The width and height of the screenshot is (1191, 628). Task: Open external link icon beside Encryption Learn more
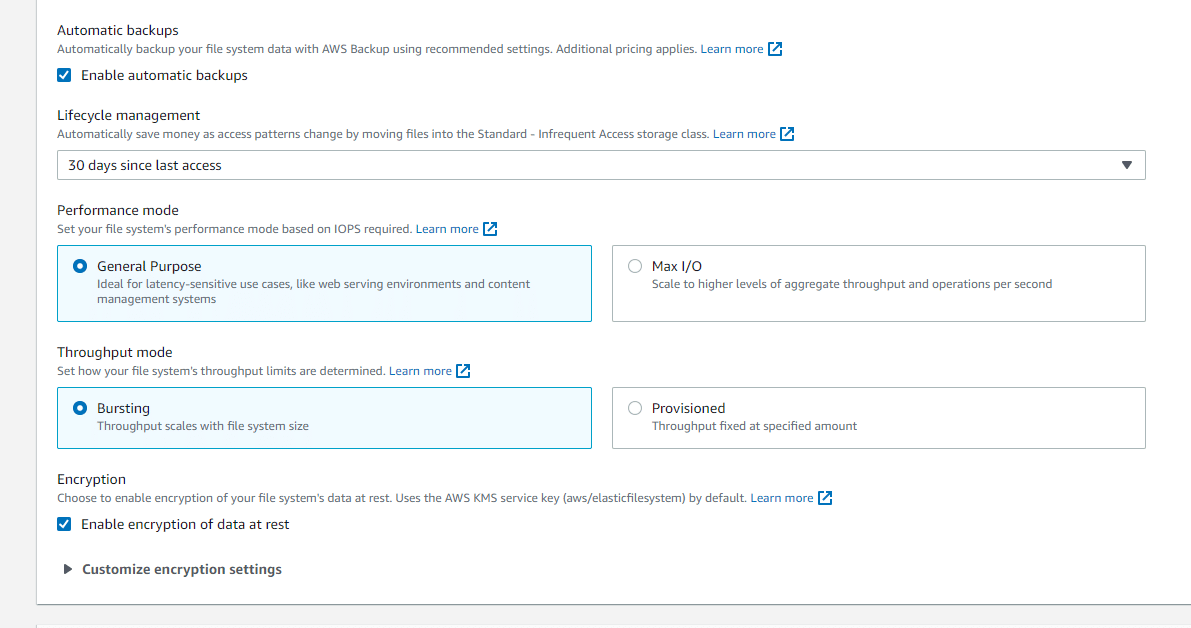825,498
